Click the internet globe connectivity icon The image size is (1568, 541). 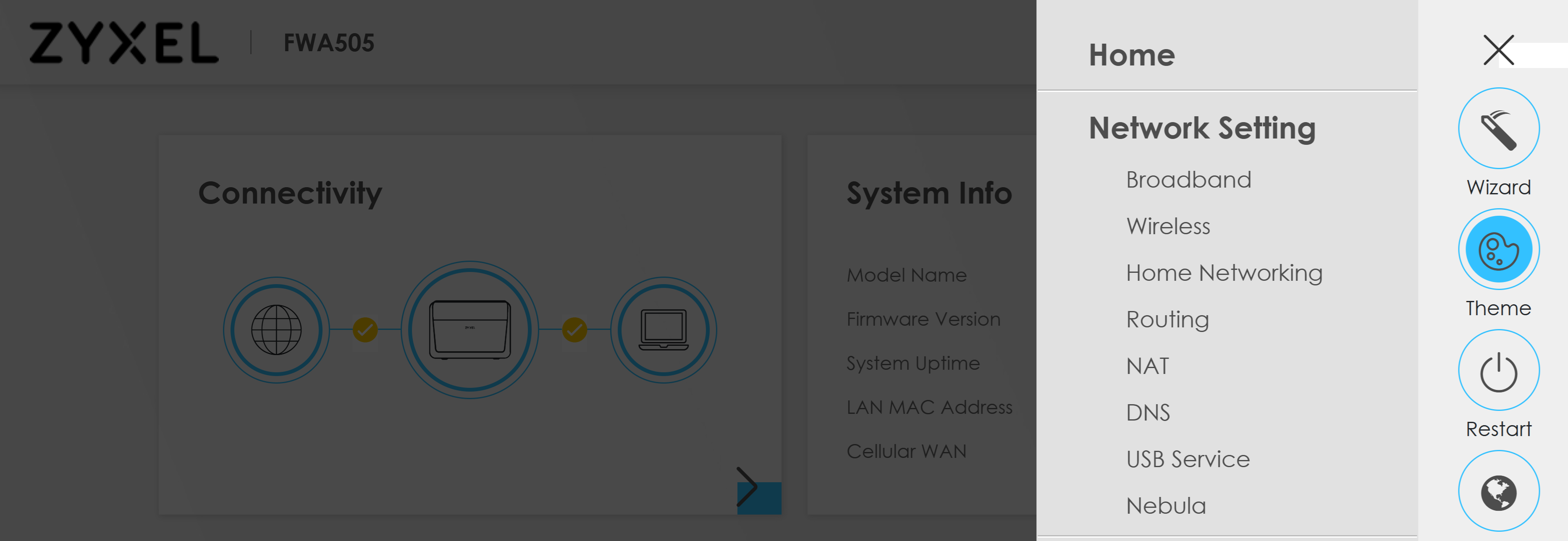tap(276, 330)
